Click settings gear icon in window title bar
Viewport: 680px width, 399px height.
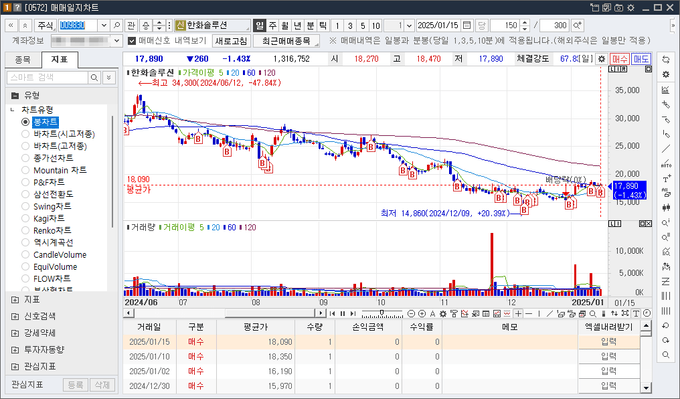tap(631, 8)
